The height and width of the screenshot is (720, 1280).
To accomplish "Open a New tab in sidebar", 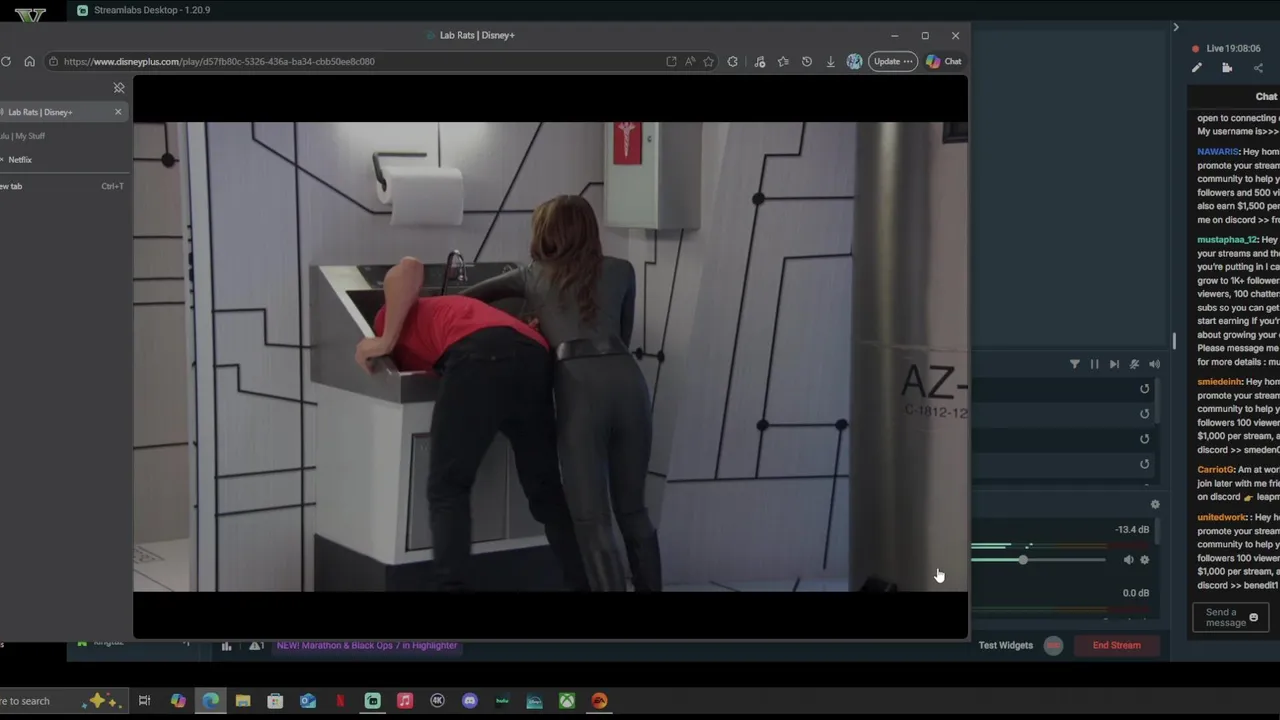I will 60,186.
